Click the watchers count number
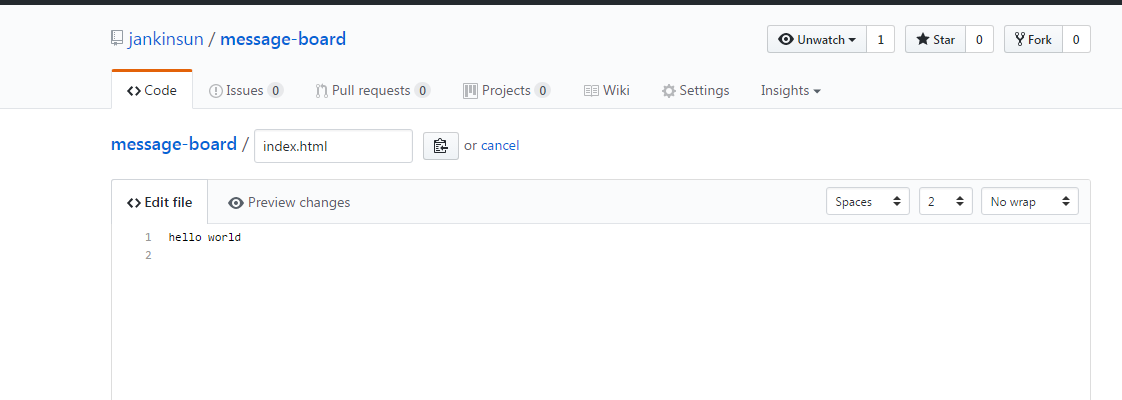 880,40
